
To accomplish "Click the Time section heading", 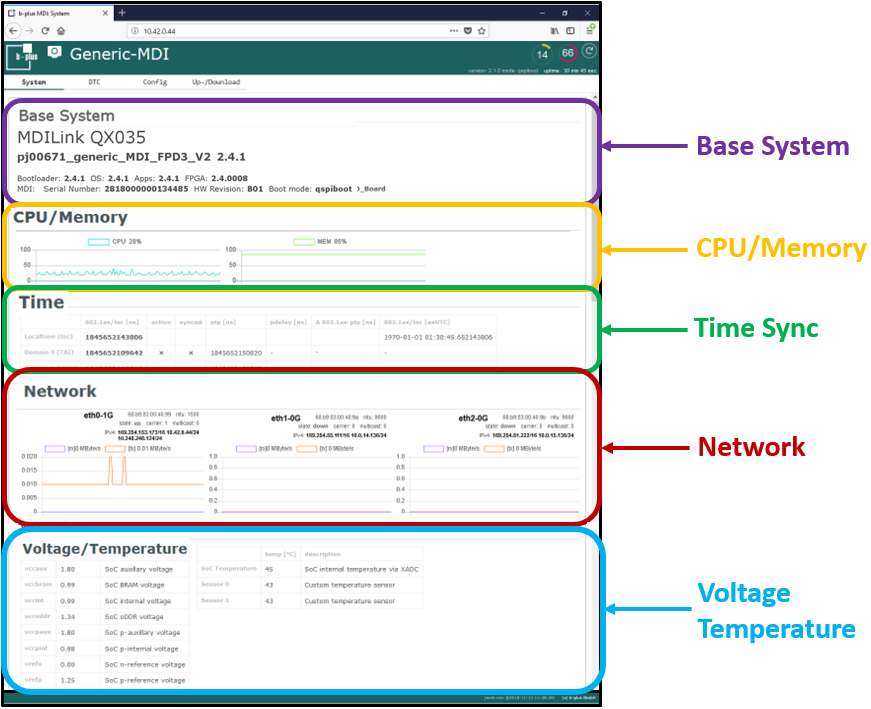I will tap(42, 302).
